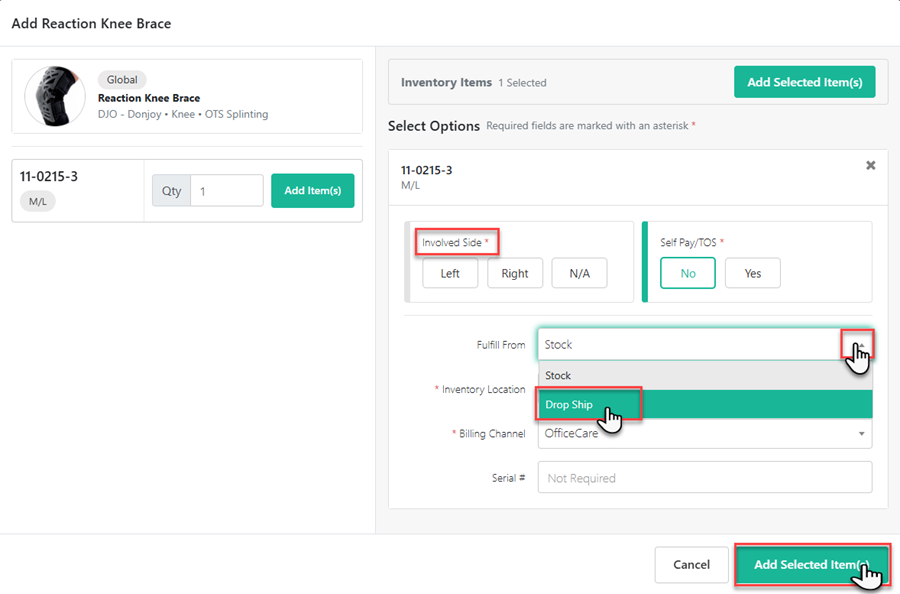This screenshot has height=594, width=900.
Task: Click the Fulfill From combo box field
Action: click(x=690, y=344)
